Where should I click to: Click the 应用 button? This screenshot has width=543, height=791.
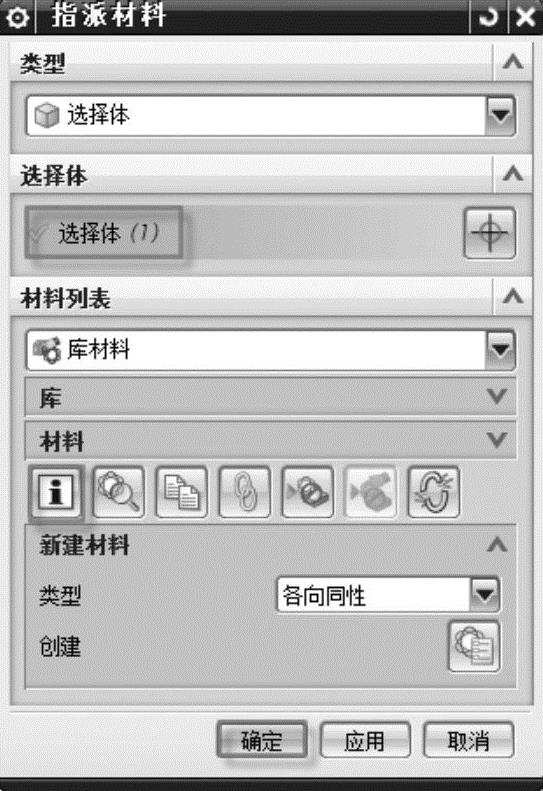[x=365, y=741]
